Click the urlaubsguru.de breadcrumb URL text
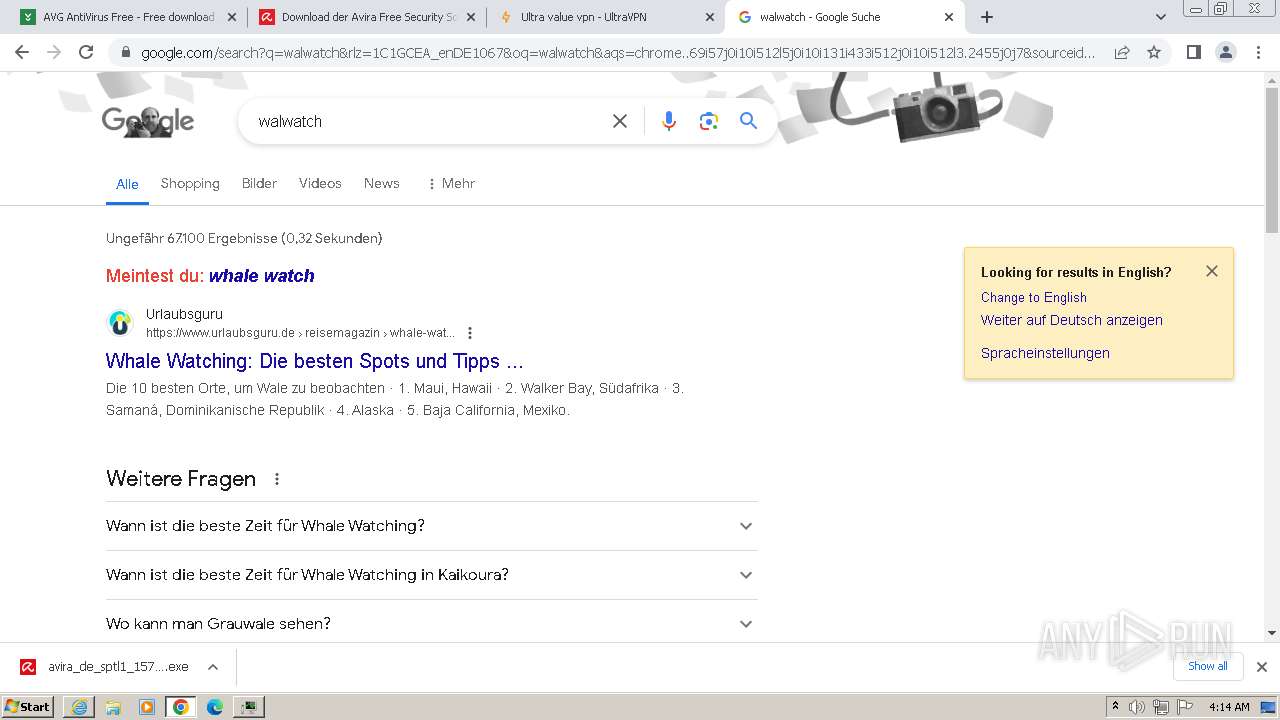Screen dimensions: 1280x720 [x=300, y=333]
